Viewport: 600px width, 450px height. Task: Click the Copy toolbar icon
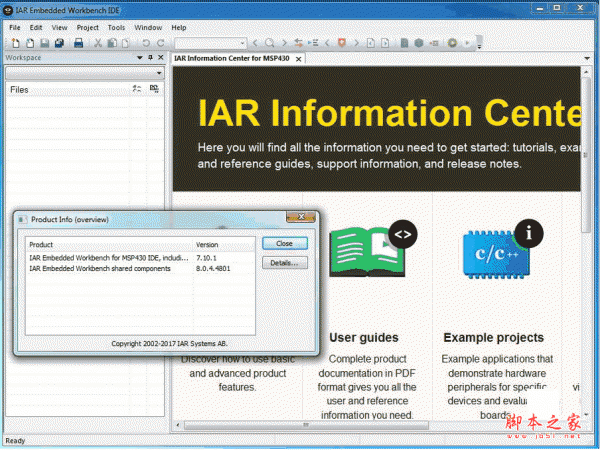pyautogui.click(x=112, y=43)
